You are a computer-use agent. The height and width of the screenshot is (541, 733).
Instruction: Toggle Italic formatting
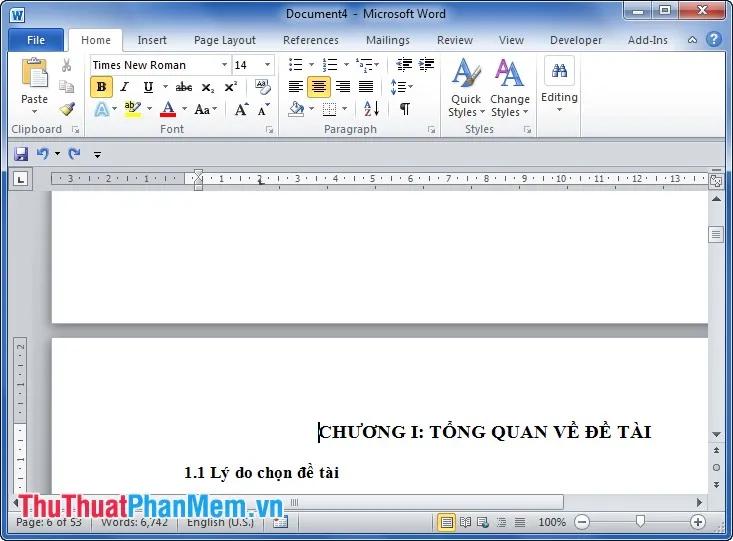click(x=124, y=87)
